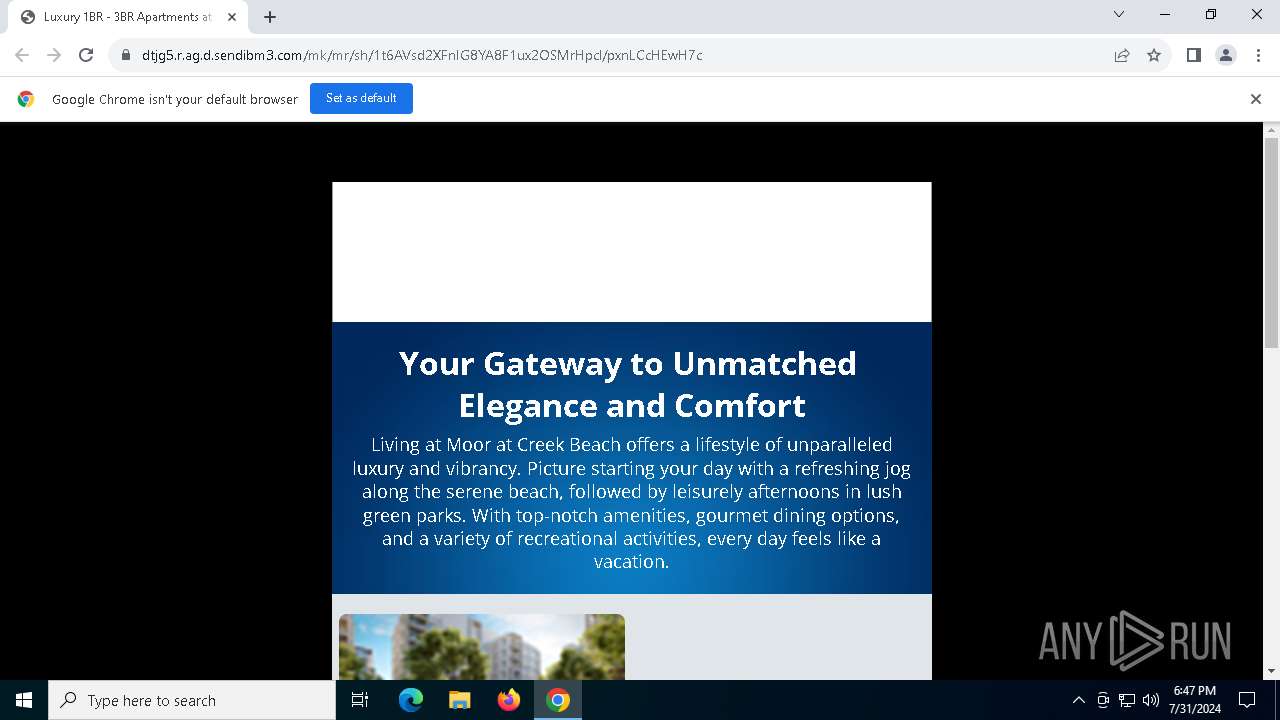Reload the current page
Image resolution: width=1280 pixels, height=720 pixels.
point(86,55)
